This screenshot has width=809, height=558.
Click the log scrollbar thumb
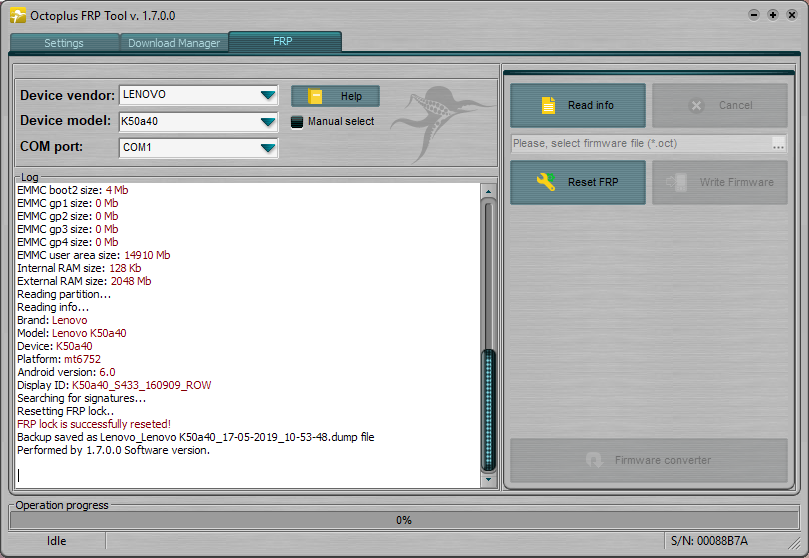pos(488,409)
